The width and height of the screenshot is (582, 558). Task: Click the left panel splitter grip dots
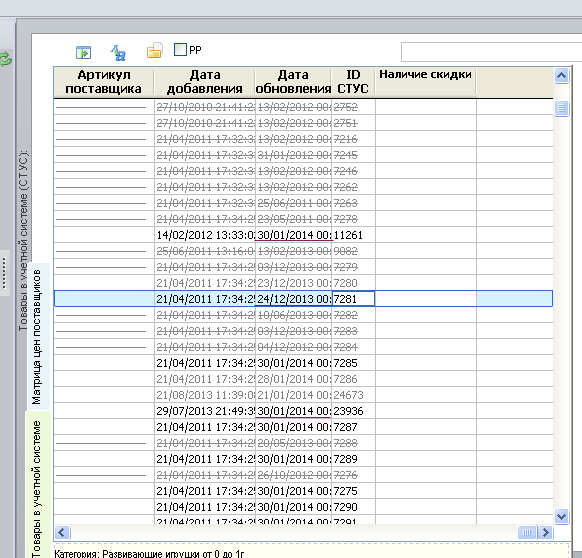4,274
